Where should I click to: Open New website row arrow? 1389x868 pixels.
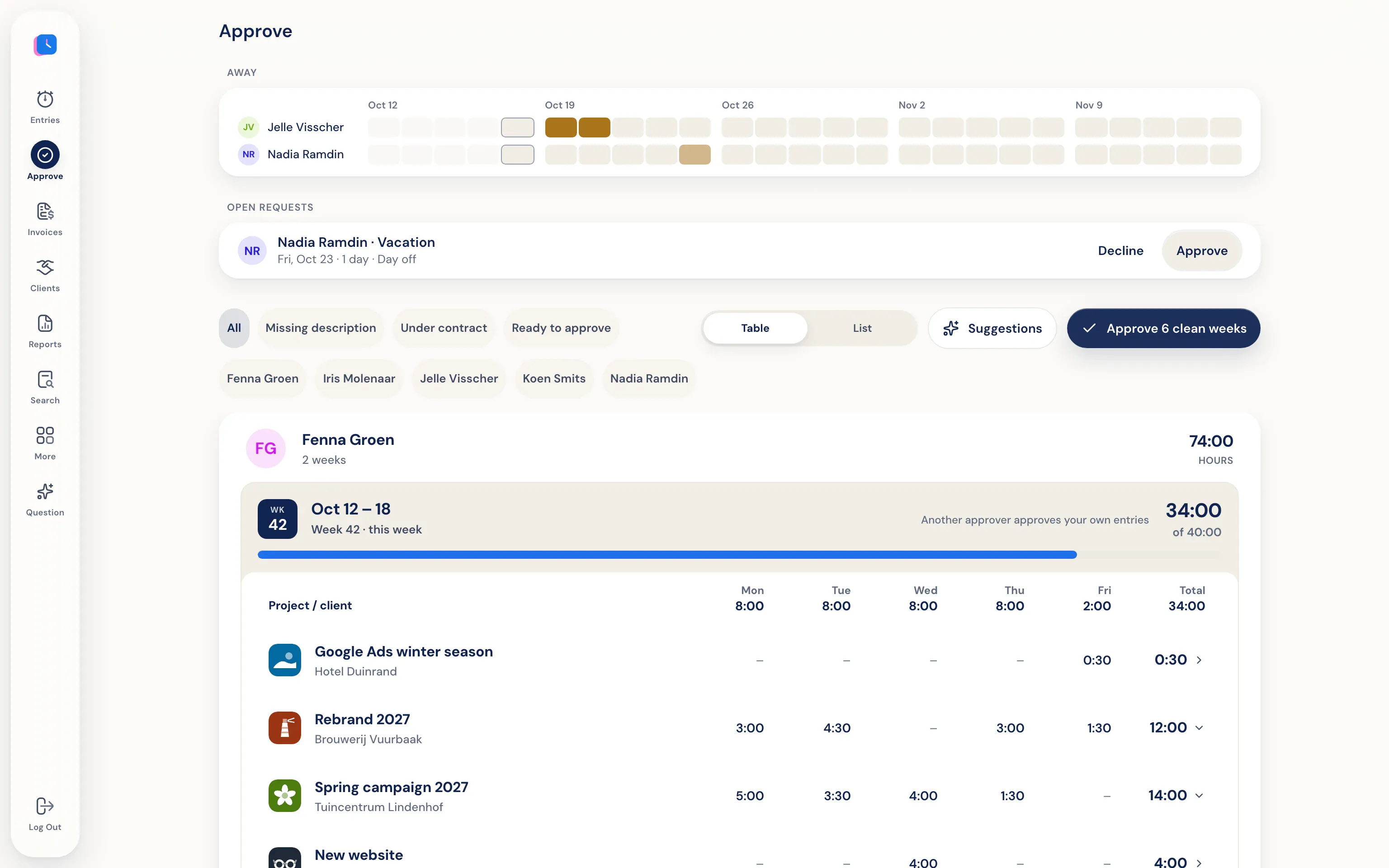[1199, 863]
